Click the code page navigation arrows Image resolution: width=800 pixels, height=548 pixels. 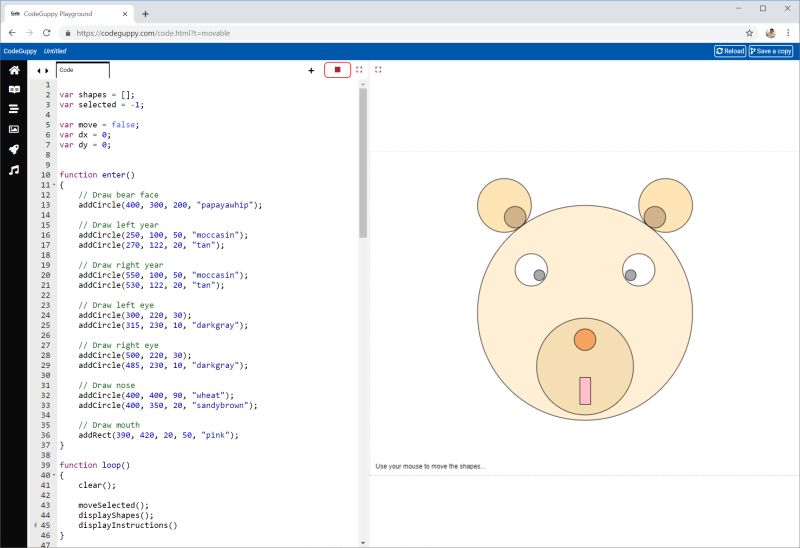pyautogui.click(x=43, y=71)
